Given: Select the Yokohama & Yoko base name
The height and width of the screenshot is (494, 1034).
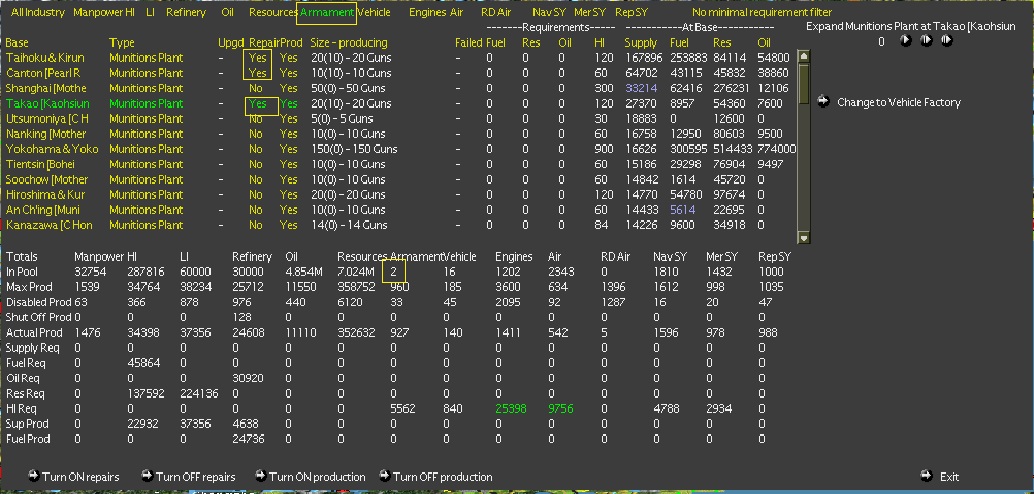Looking at the screenshot, I should pos(51,149).
